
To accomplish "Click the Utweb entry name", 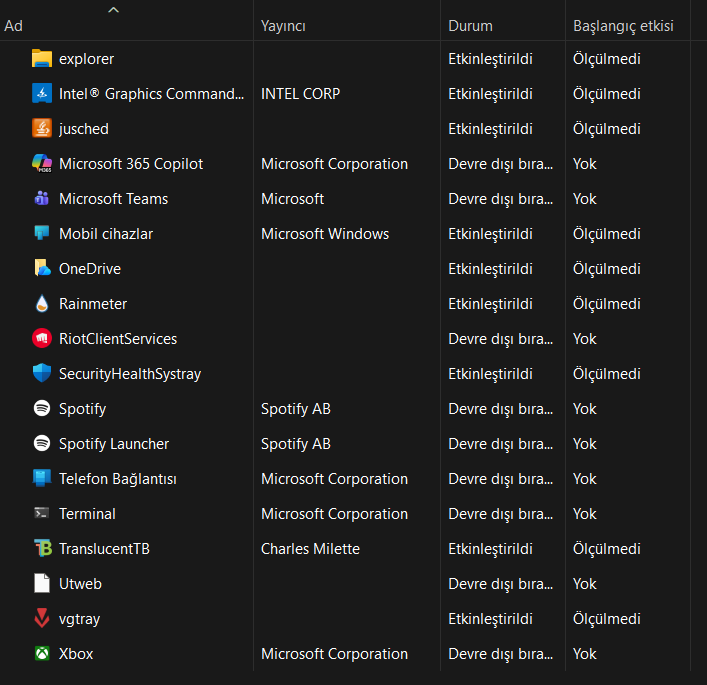I will (x=80, y=584).
